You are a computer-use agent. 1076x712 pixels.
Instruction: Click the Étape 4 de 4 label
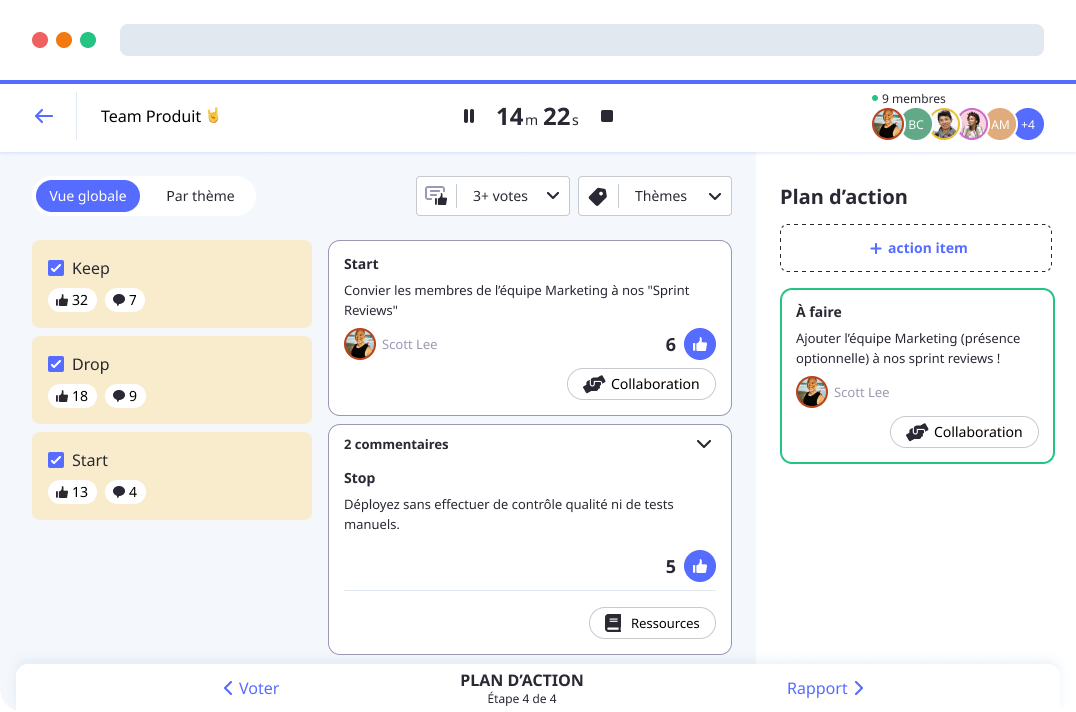(522, 699)
